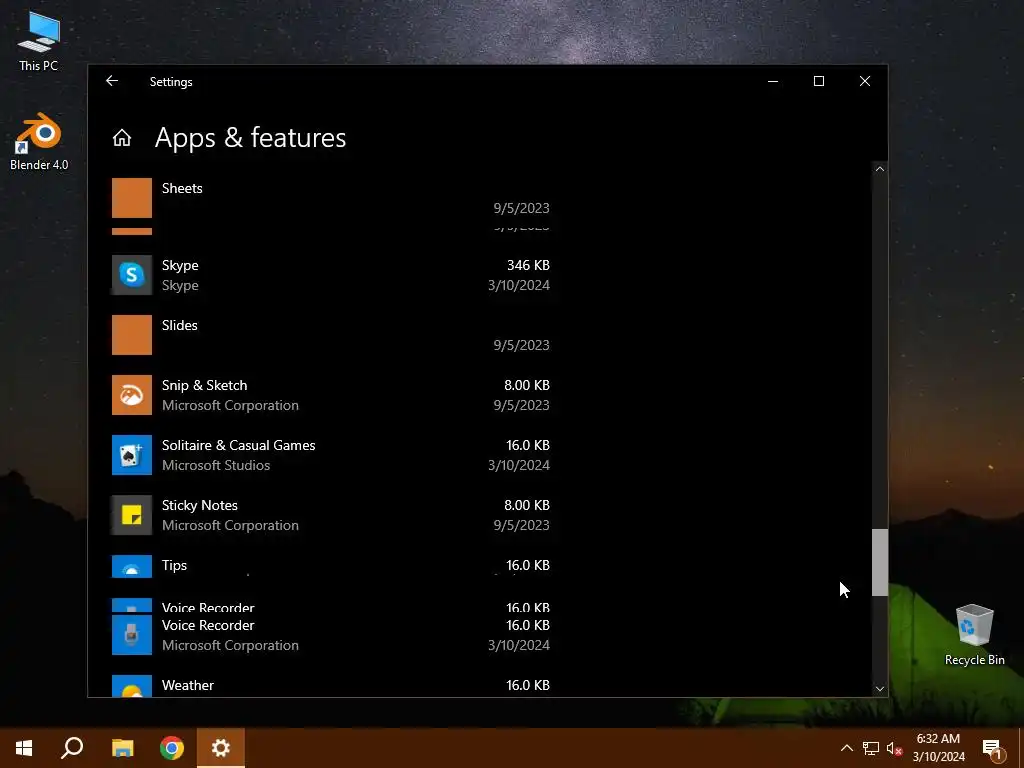Select Solitaire & Casual Games name
1024x768 pixels.
point(238,445)
